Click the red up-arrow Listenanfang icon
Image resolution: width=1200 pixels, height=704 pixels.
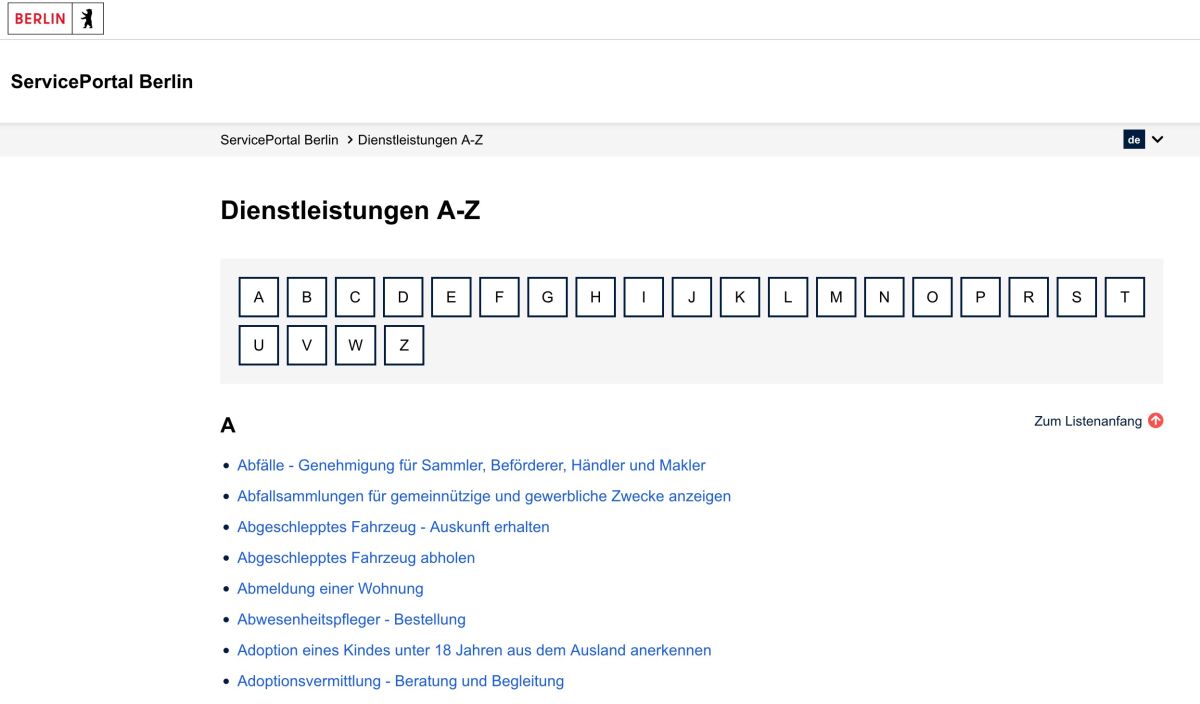[x=1155, y=421]
